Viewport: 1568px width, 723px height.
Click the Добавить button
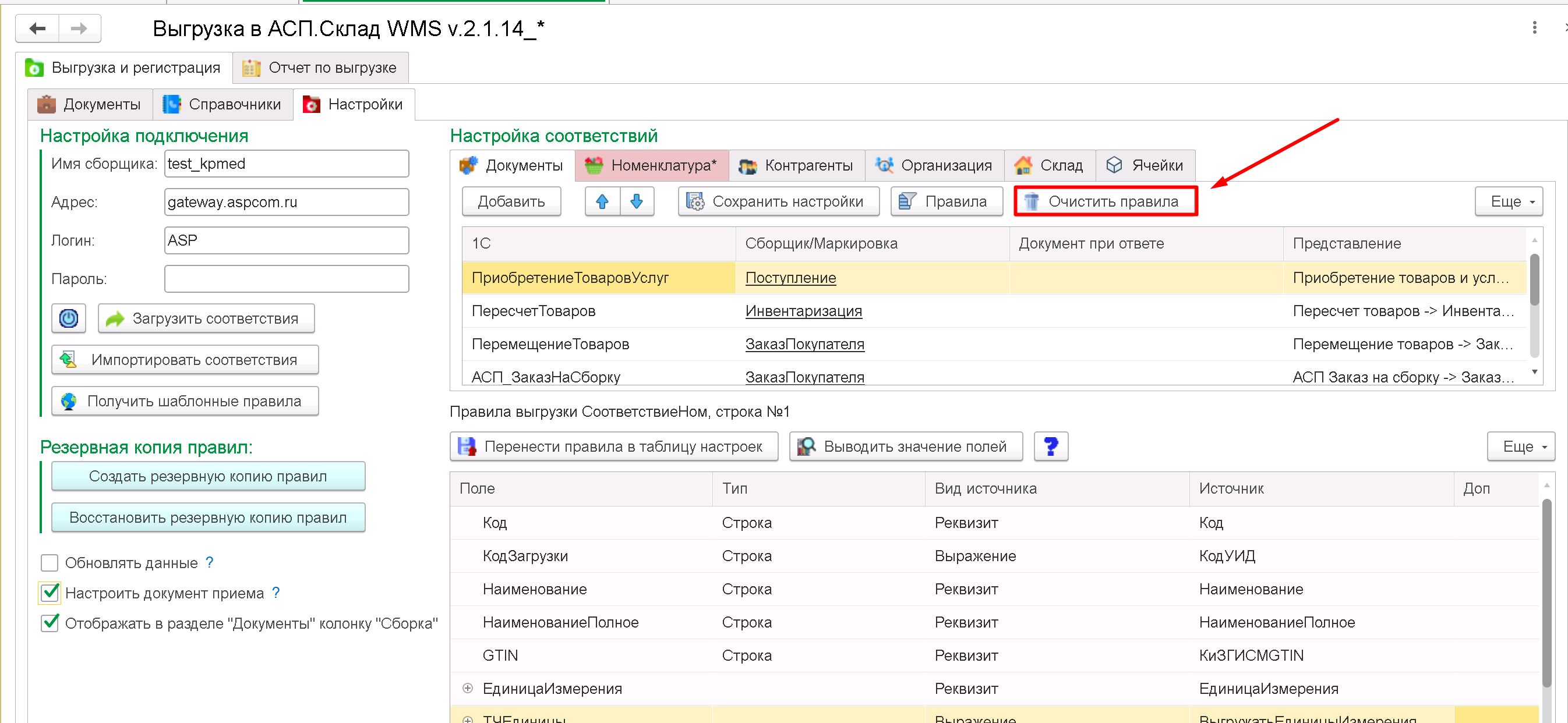coord(511,201)
